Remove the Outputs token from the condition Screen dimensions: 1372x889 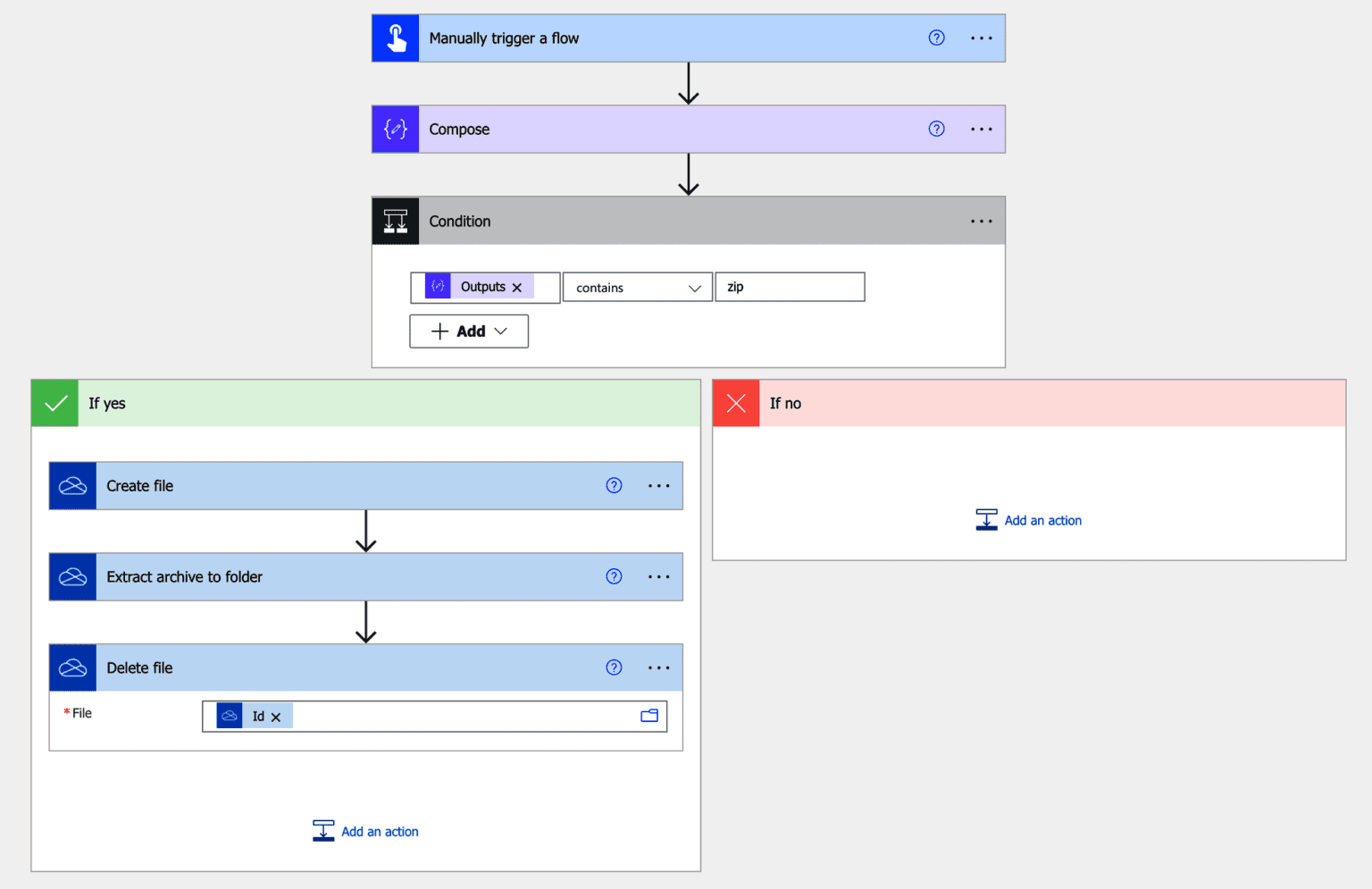(517, 287)
